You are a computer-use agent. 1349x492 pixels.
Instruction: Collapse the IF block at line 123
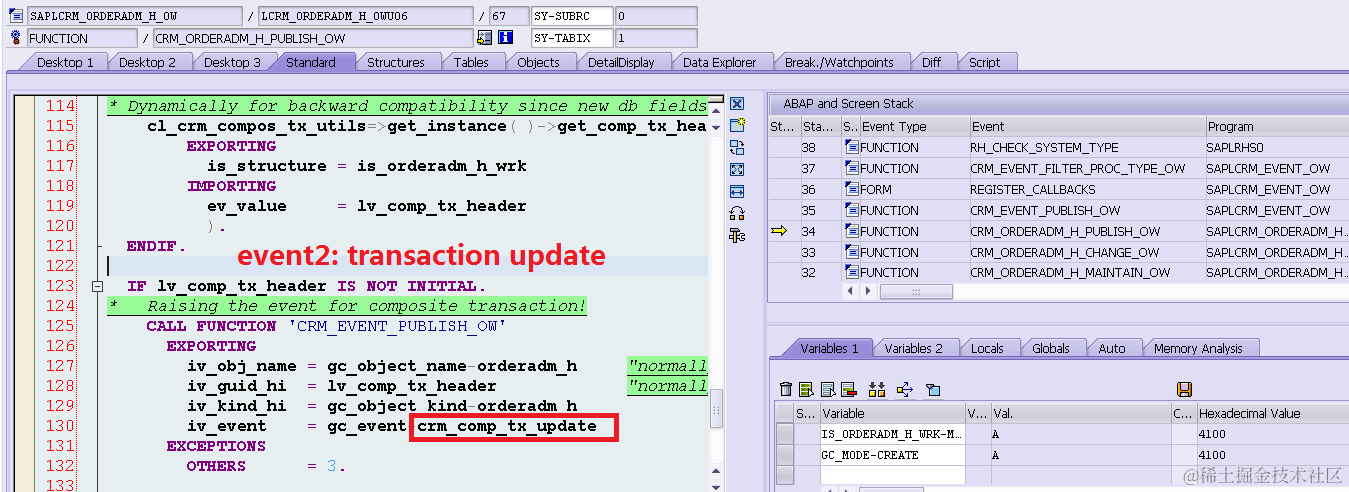97,286
